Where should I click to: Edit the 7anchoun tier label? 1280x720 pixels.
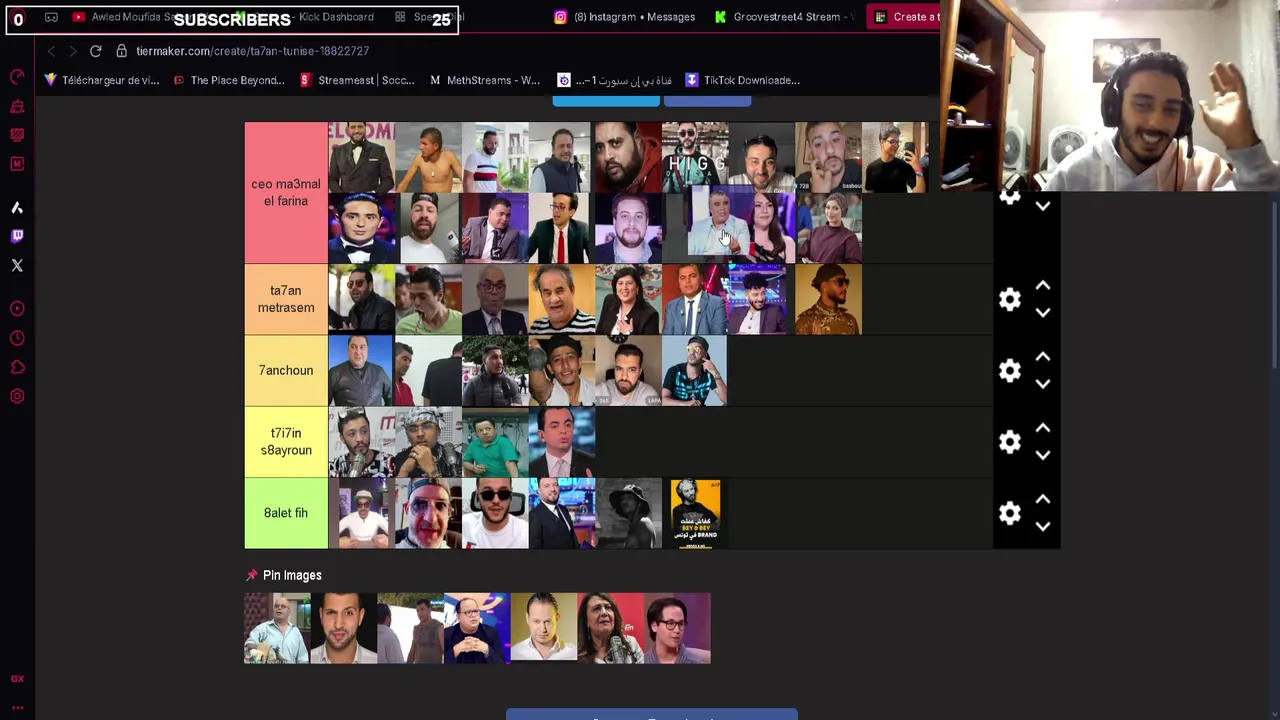[x=286, y=370]
